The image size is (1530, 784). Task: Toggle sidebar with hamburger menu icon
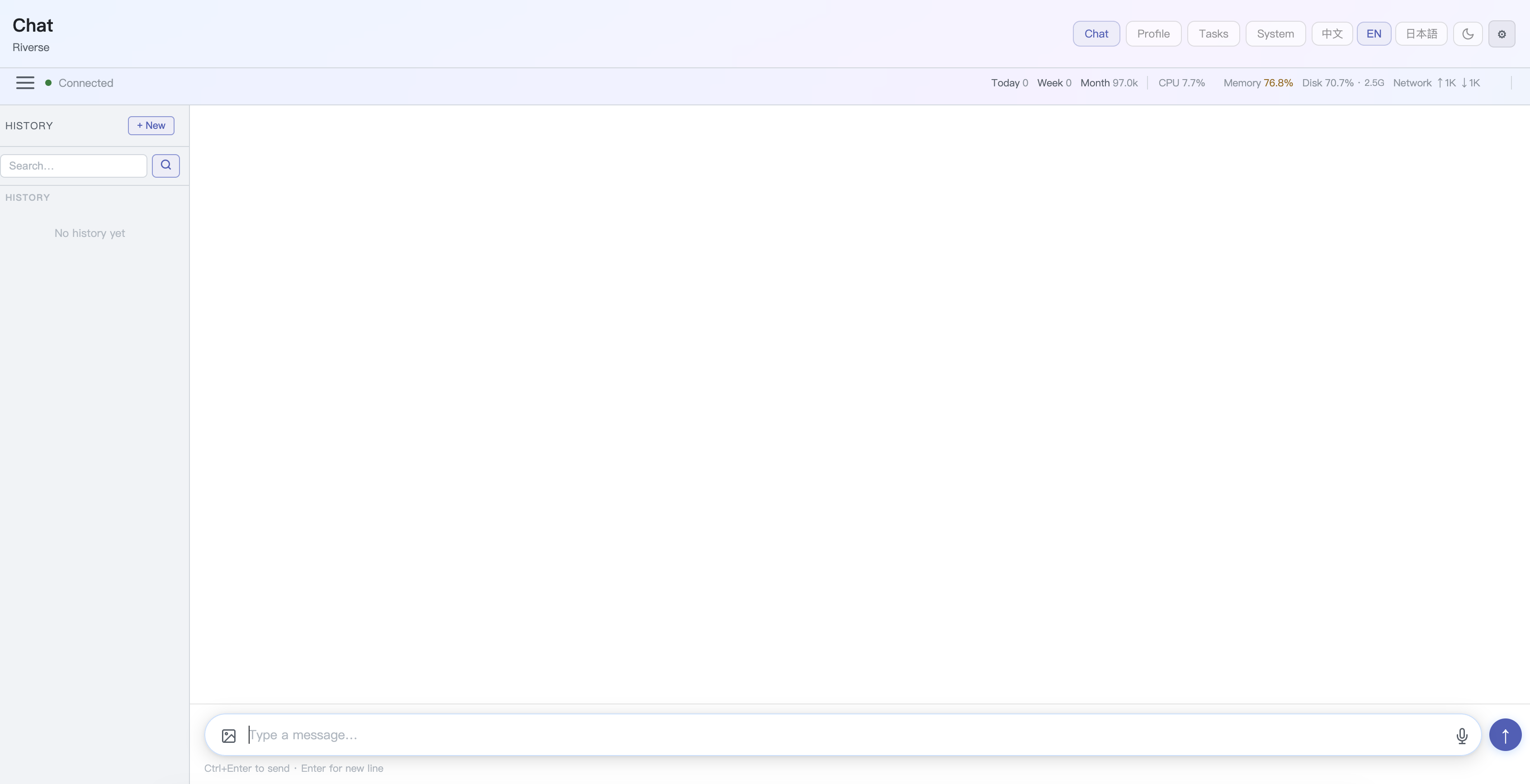pyautogui.click(x=25, y=83)
